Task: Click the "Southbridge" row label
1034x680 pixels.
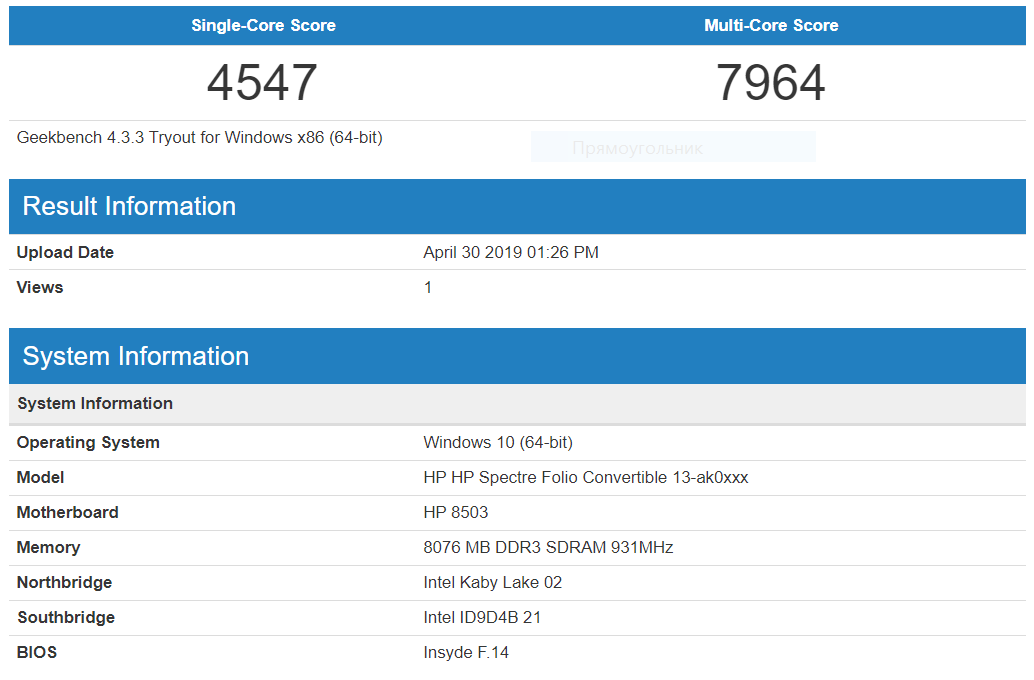Action: point(66,617)
